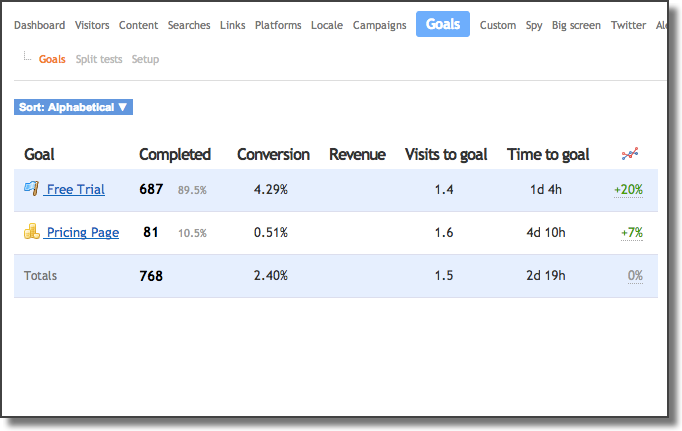
Task: Open the Sort: Alphabetical dropdown
Action: (x=73, y=107)
